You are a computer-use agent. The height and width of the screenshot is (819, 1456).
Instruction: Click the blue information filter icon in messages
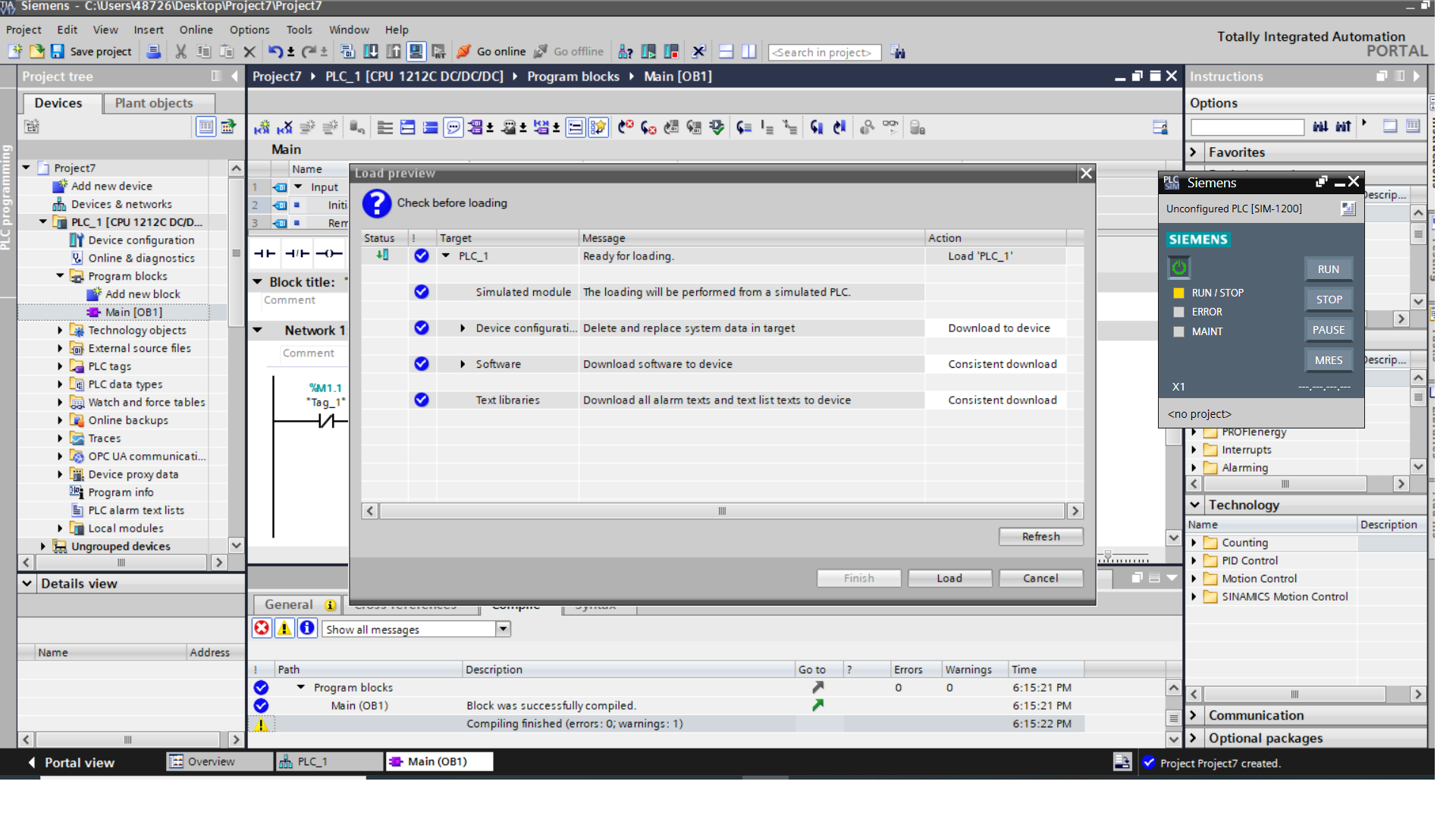(x=307, y=628)
